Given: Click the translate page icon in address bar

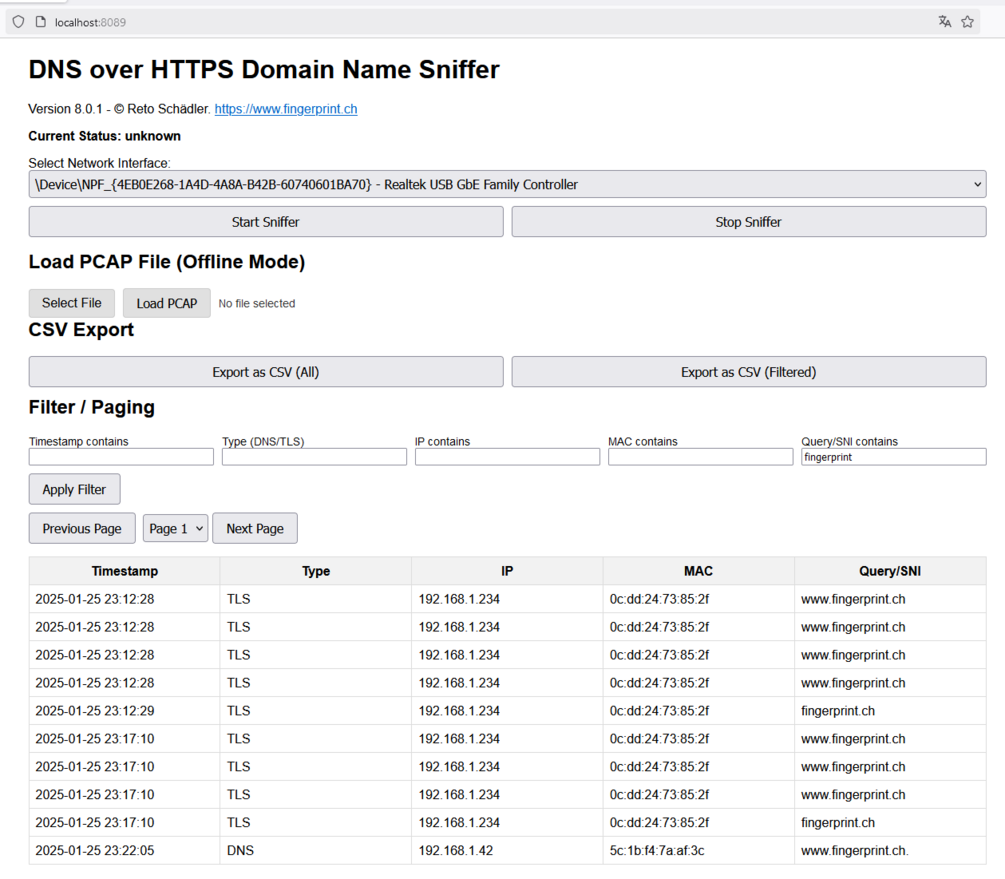Looking at the screenshot, I should click(944, 22).
